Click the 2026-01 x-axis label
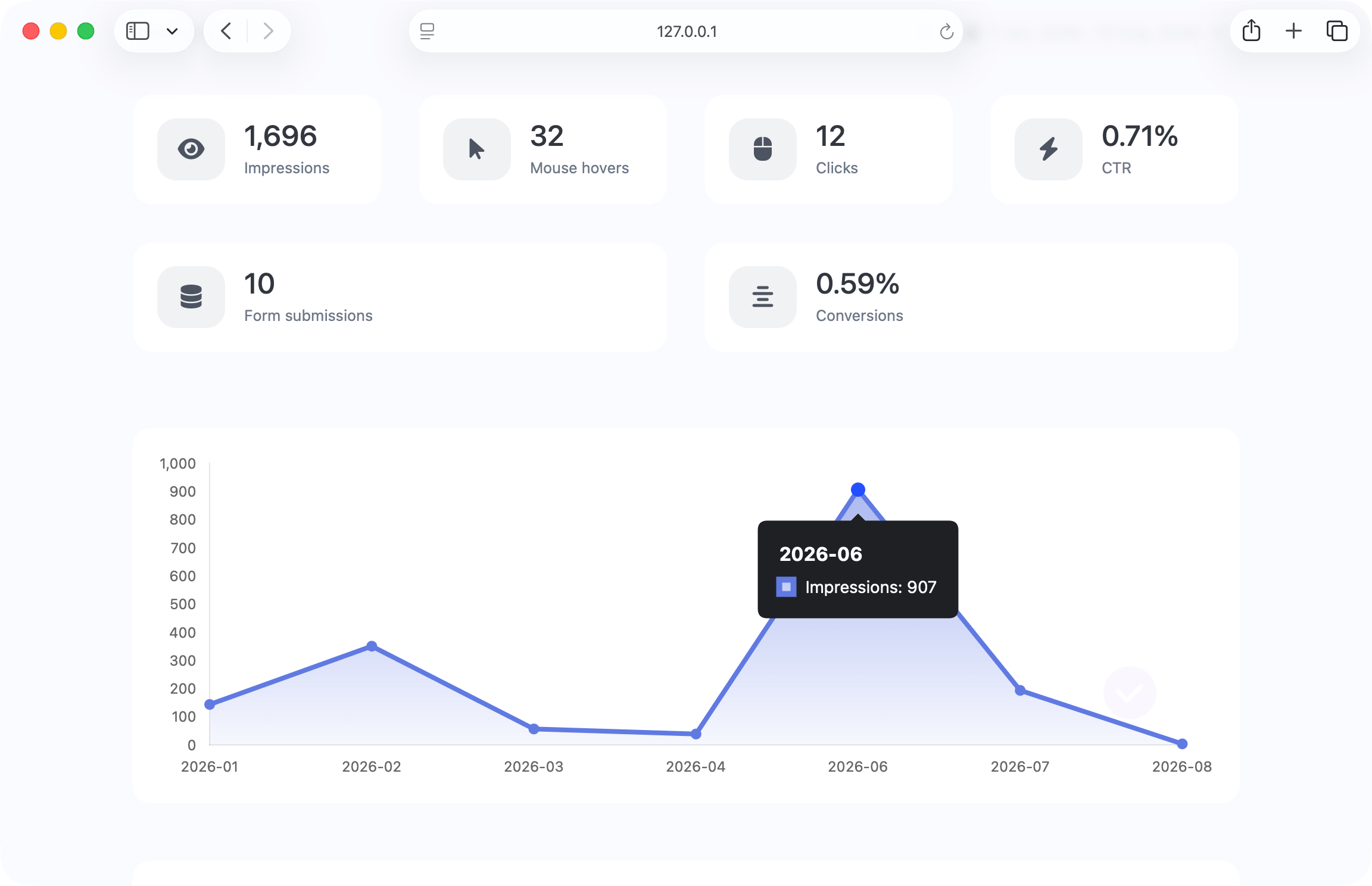This screenshot has height=886, width=1372. point(210,767)
